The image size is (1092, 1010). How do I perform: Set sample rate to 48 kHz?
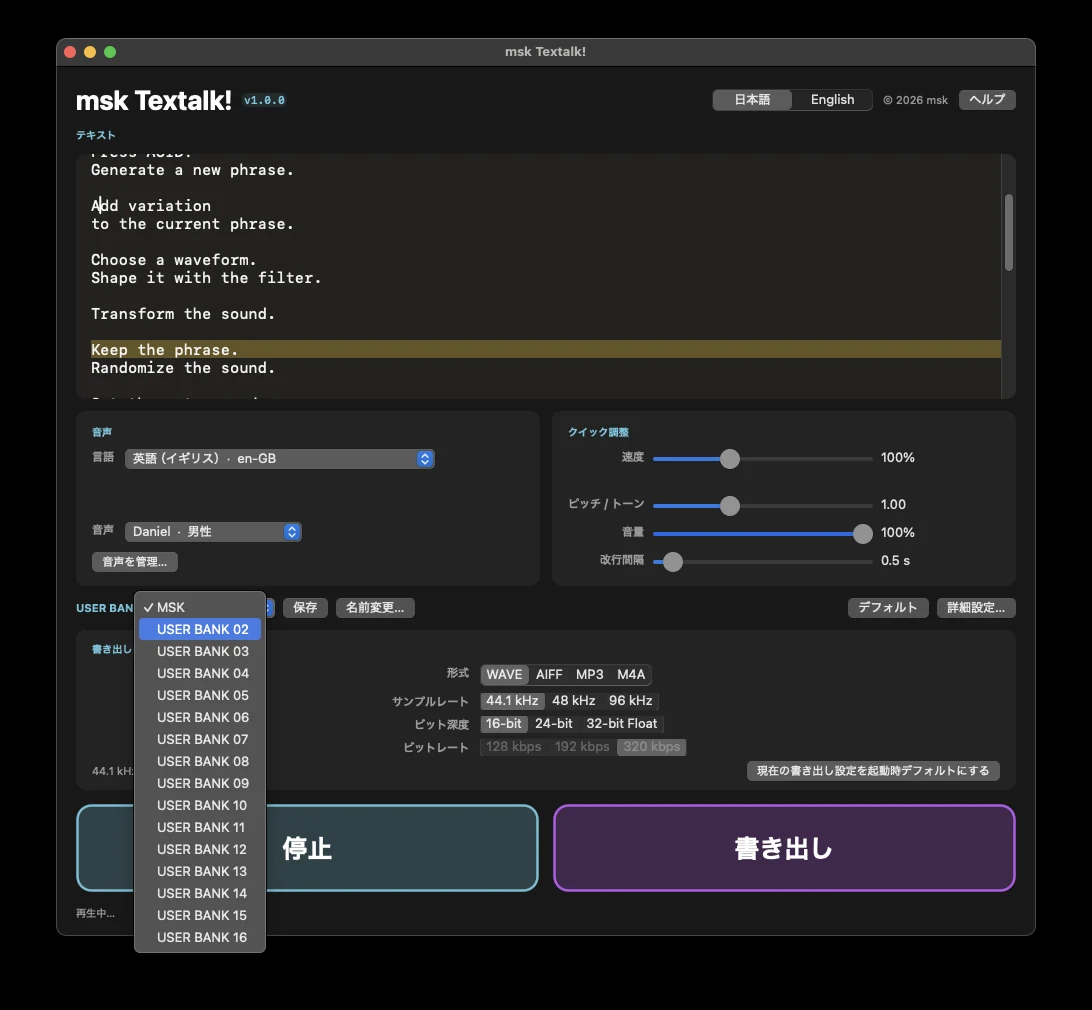574,701
